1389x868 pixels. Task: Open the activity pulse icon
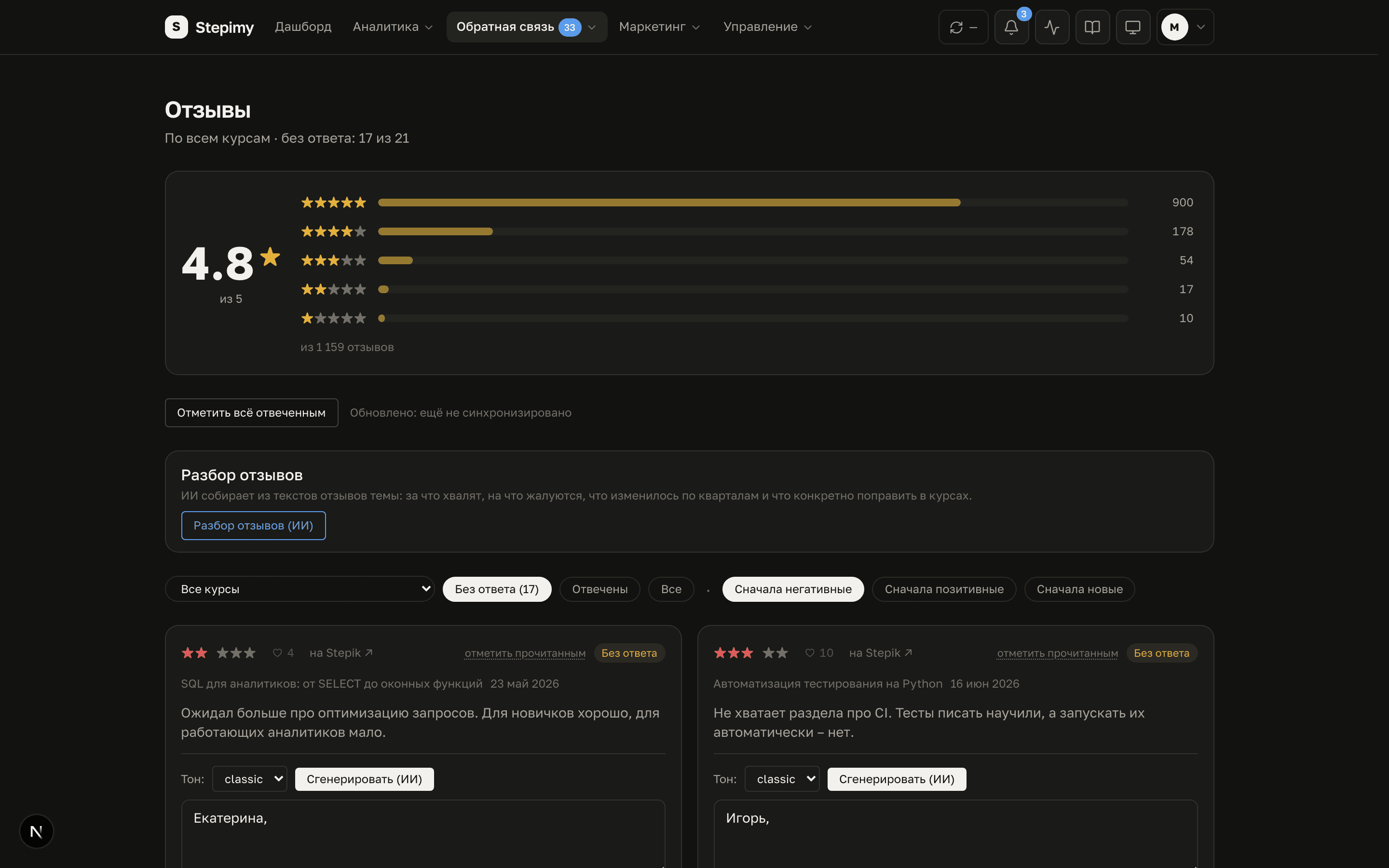coord(1051,27)
